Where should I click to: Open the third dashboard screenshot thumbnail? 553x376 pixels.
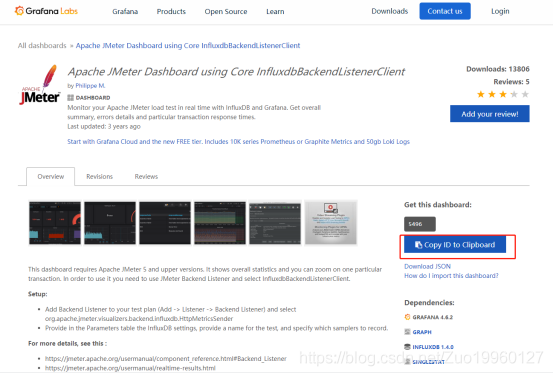click(165, 223)
